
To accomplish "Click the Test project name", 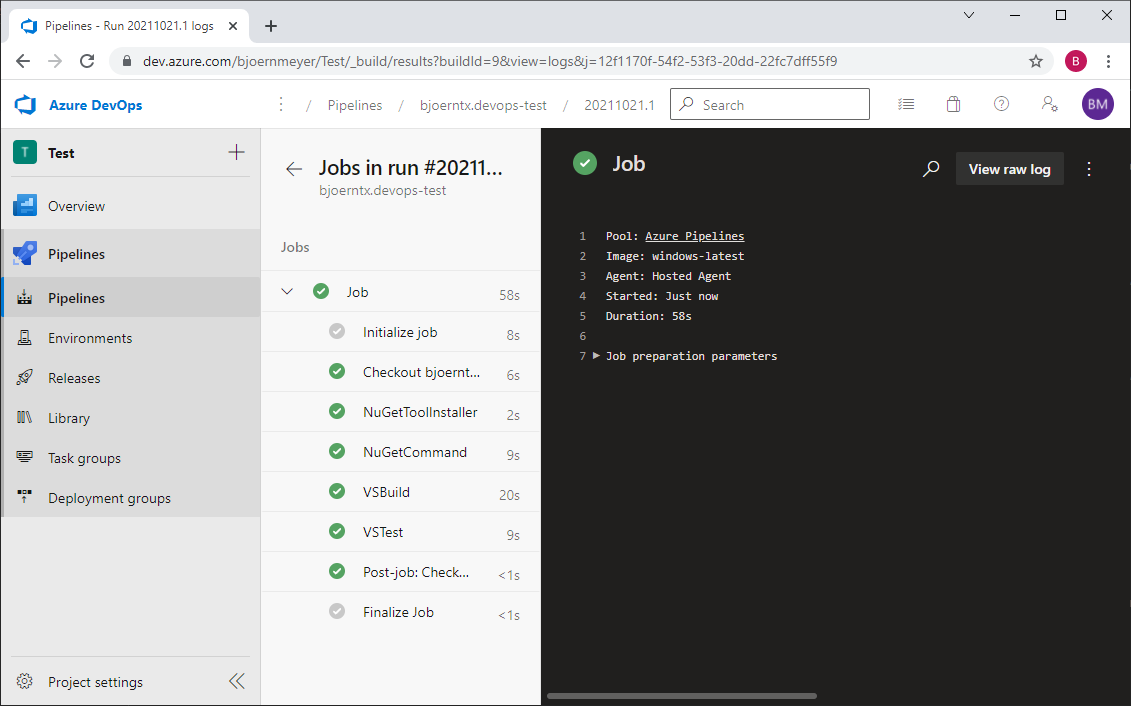I will [61, 153].
